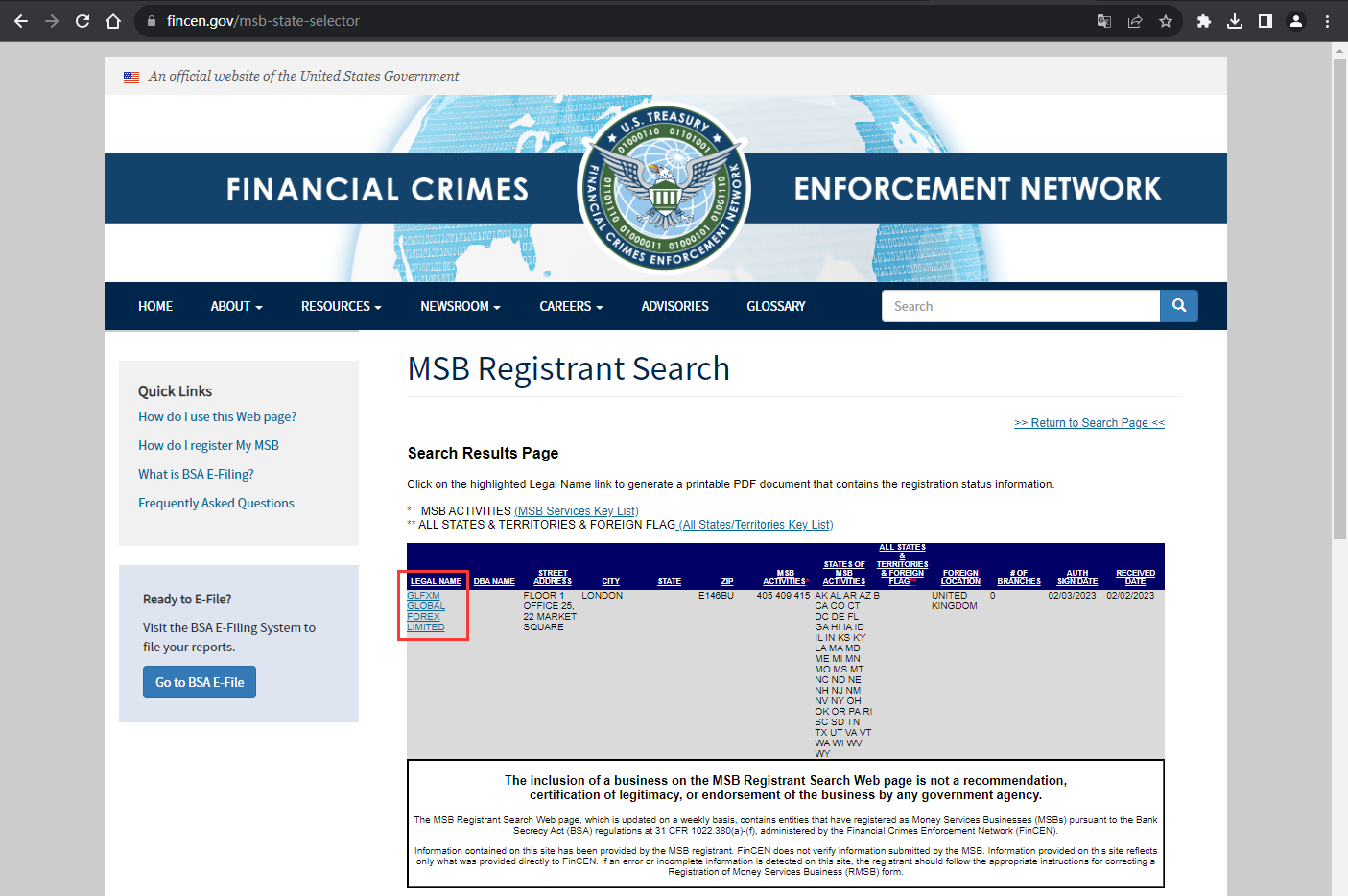Click the magnifier search button
1348x896 pixels.
tap(1179, 306)
